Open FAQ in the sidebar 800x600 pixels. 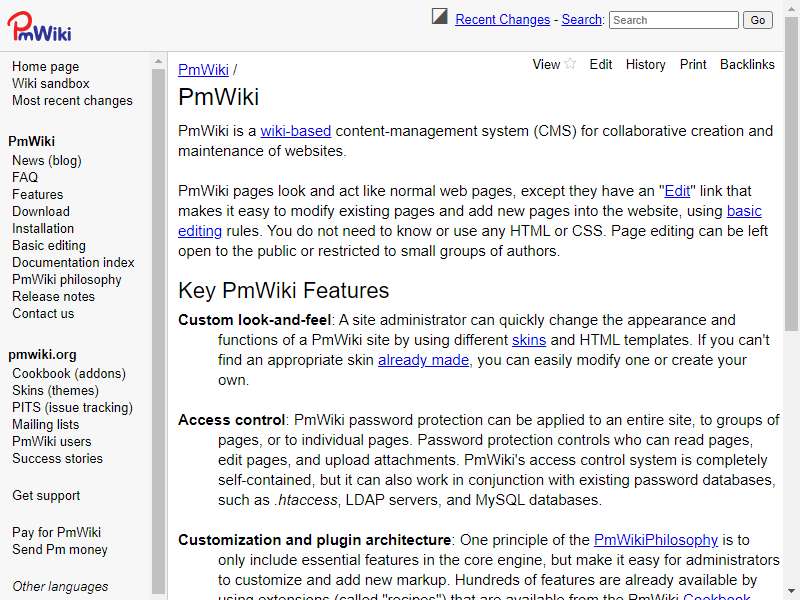pos(25,177)
